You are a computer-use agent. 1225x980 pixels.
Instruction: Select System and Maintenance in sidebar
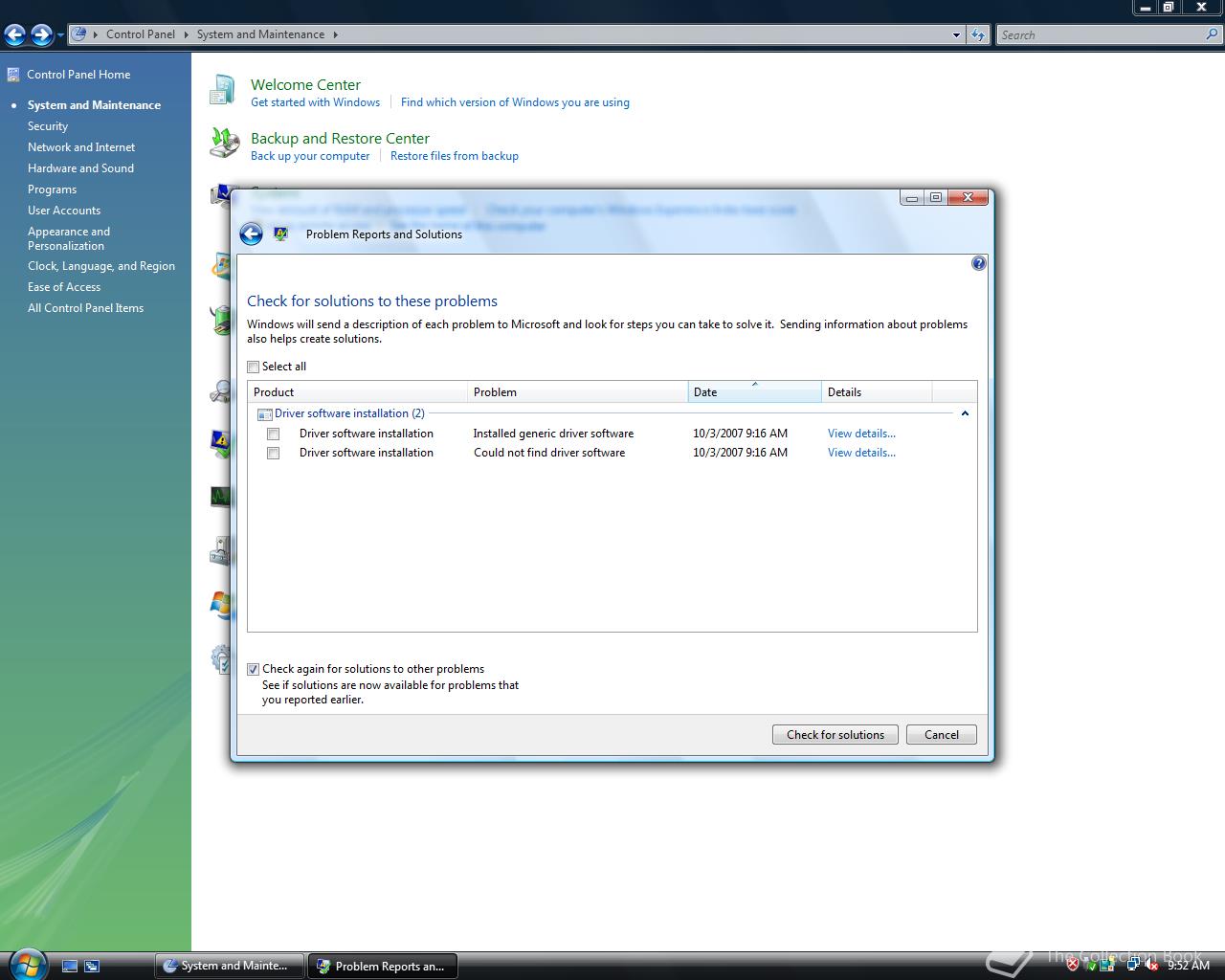tap(94, 105)
